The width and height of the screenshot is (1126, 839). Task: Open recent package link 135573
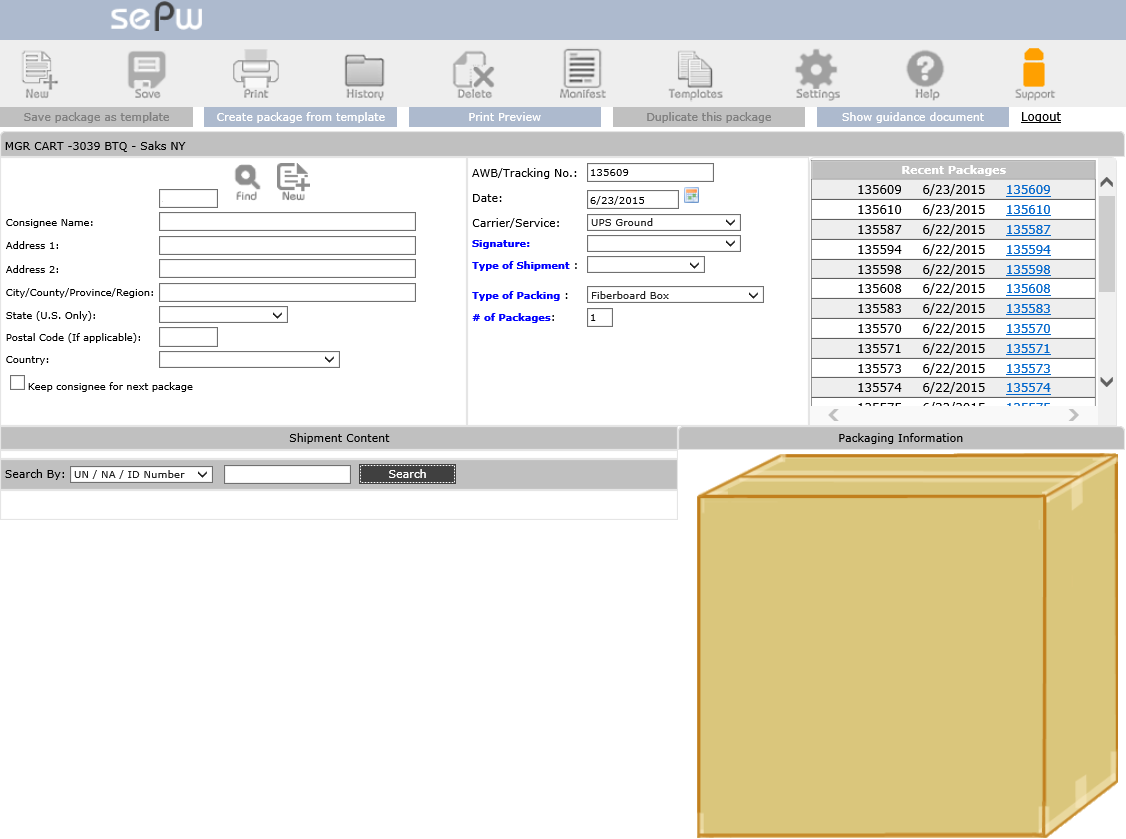tap(1028, 368)
